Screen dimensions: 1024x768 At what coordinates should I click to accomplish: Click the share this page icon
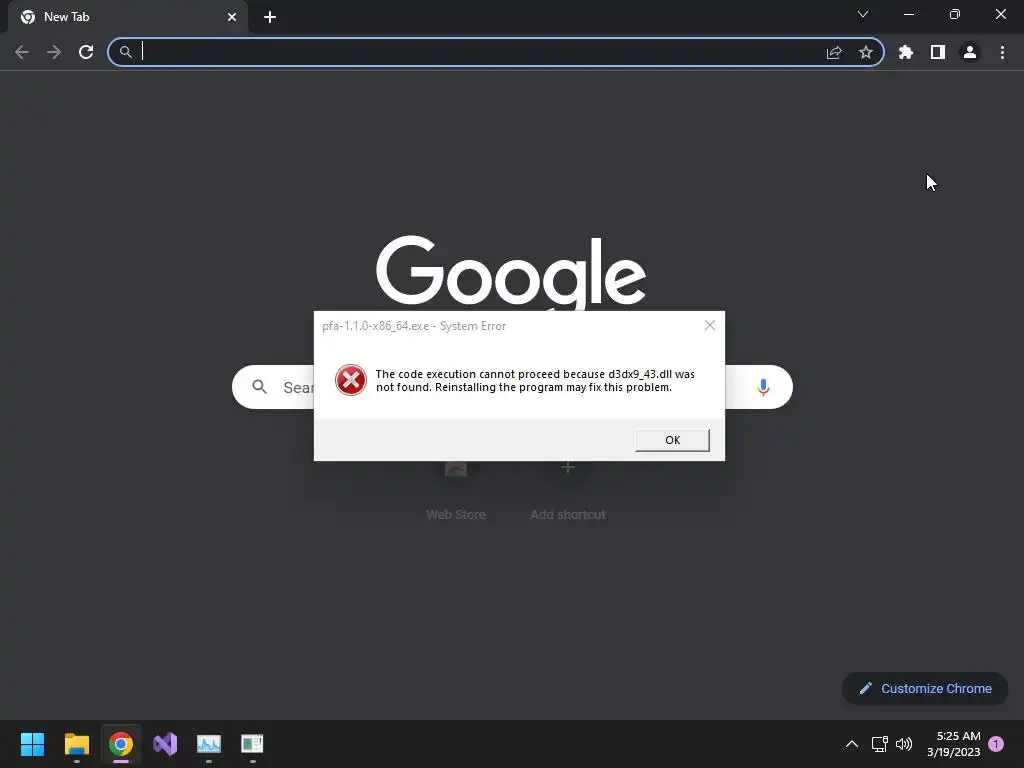[x=834, y=52]
